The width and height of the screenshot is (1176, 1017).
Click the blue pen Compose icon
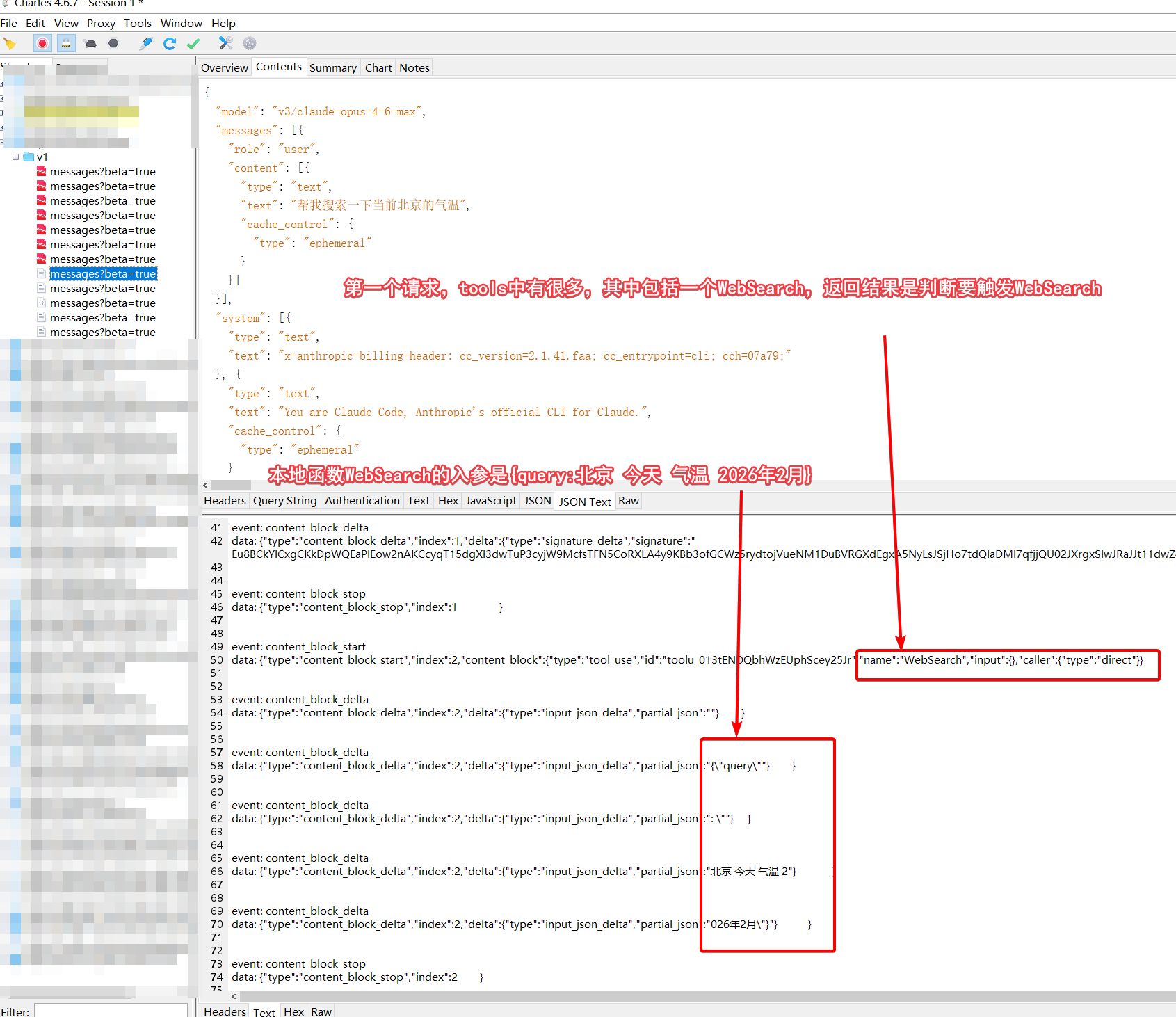(x=146, y=44)
